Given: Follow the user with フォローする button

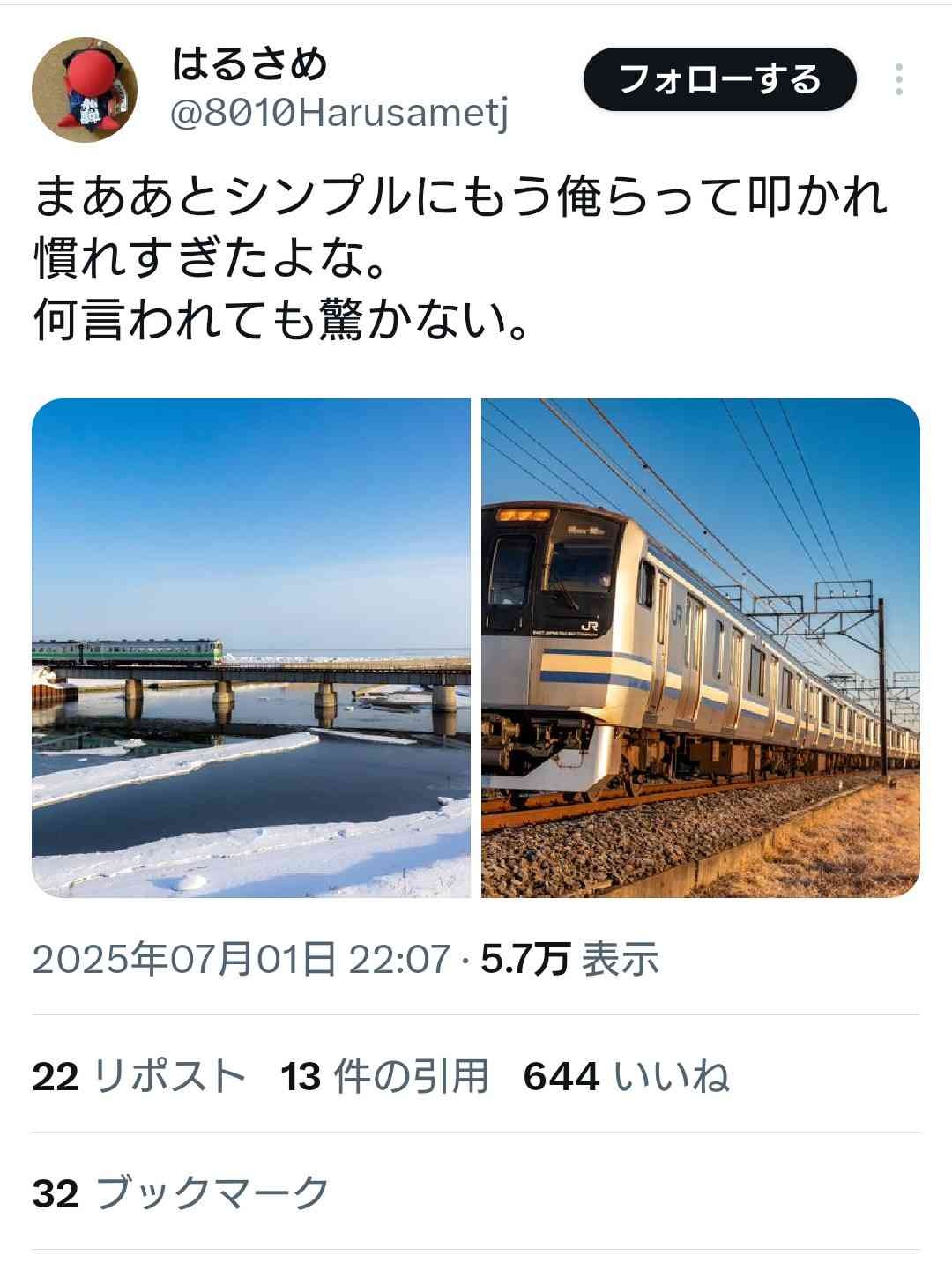Looking at the screenshot, I should pyautogui.click(x=719, y=79).
